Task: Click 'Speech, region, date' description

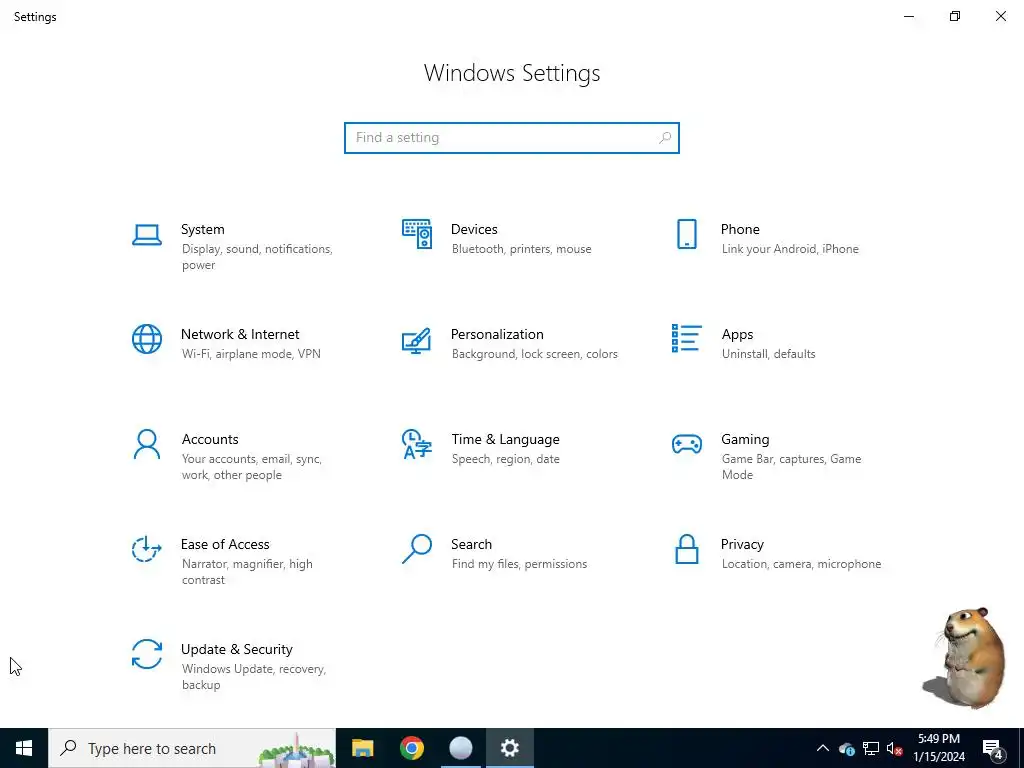Action: [x=505, y=459]
